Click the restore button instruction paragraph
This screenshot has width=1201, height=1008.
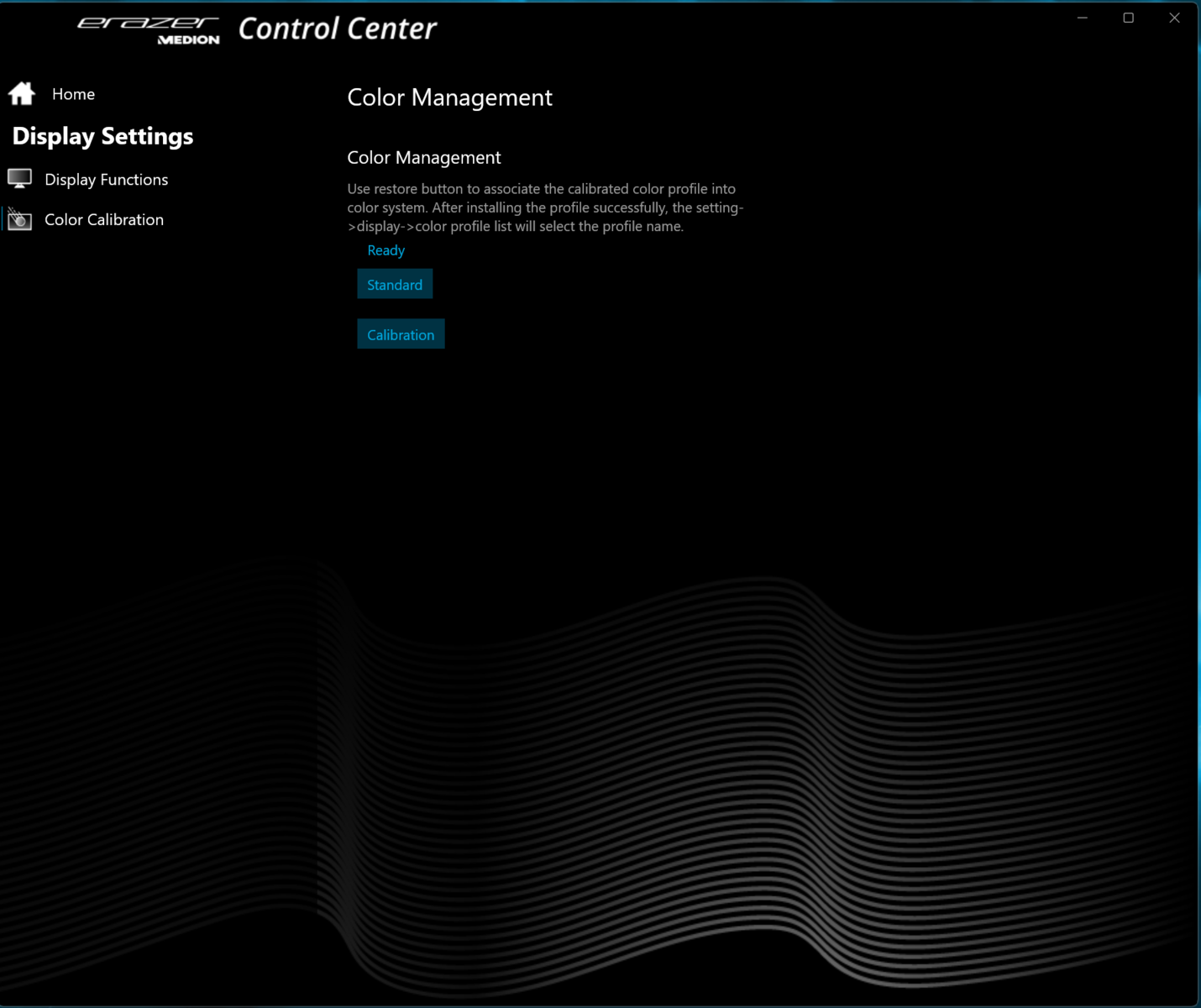546,207
